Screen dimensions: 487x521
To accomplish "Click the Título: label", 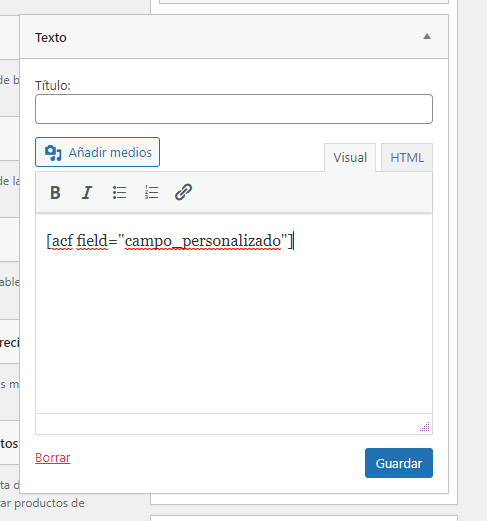I will click(53, 86).
